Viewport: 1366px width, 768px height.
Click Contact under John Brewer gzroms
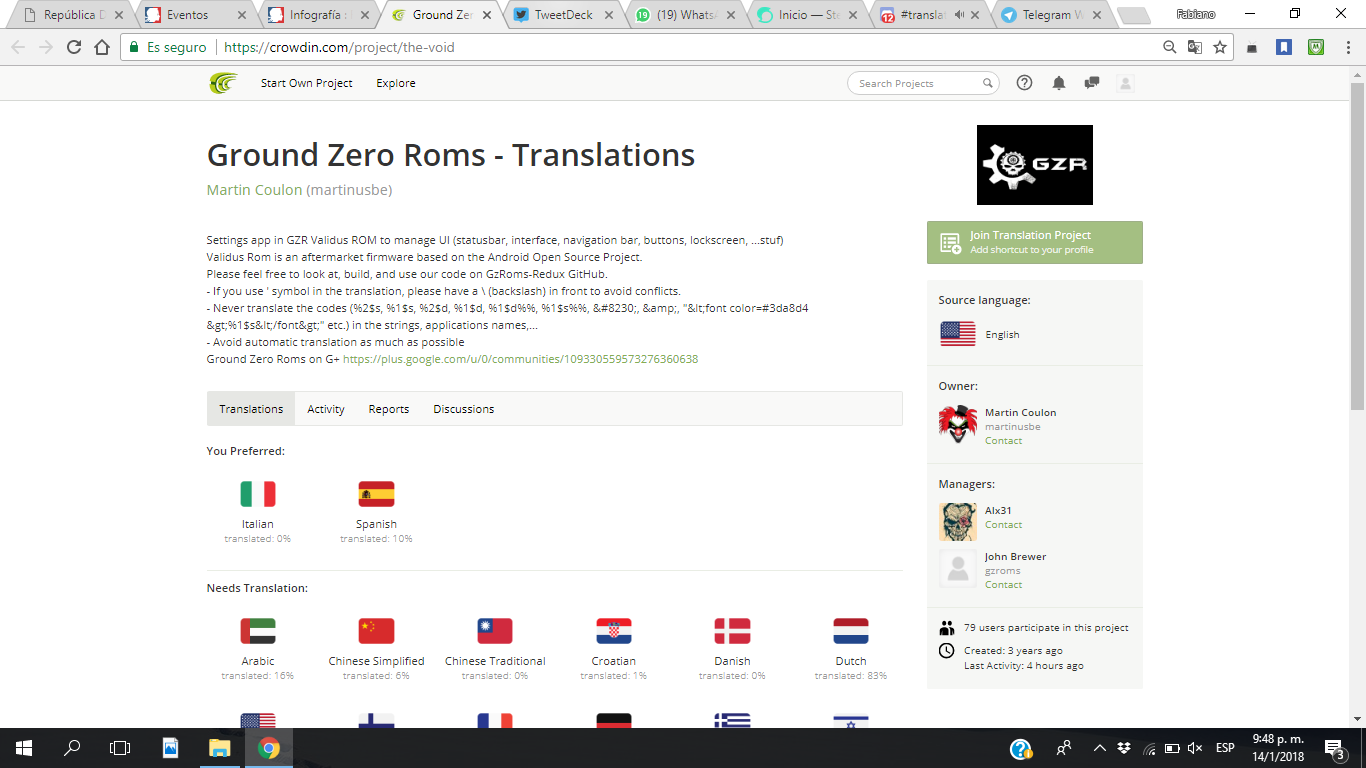click(x=1003, y=584)
